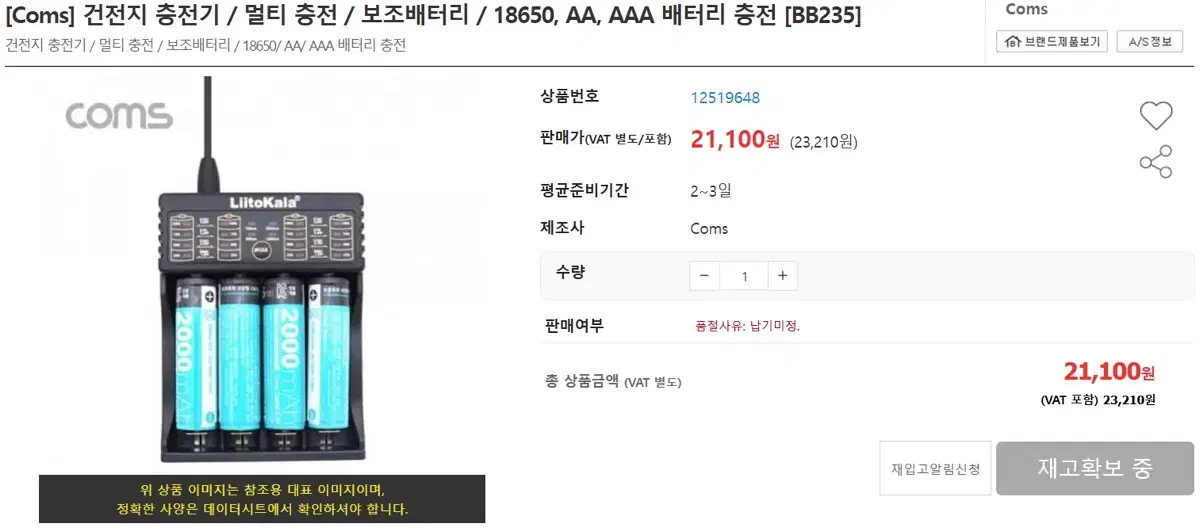Open product number 12519648 link
Viewport: 1200px width, 528px height.
point(725,97)
